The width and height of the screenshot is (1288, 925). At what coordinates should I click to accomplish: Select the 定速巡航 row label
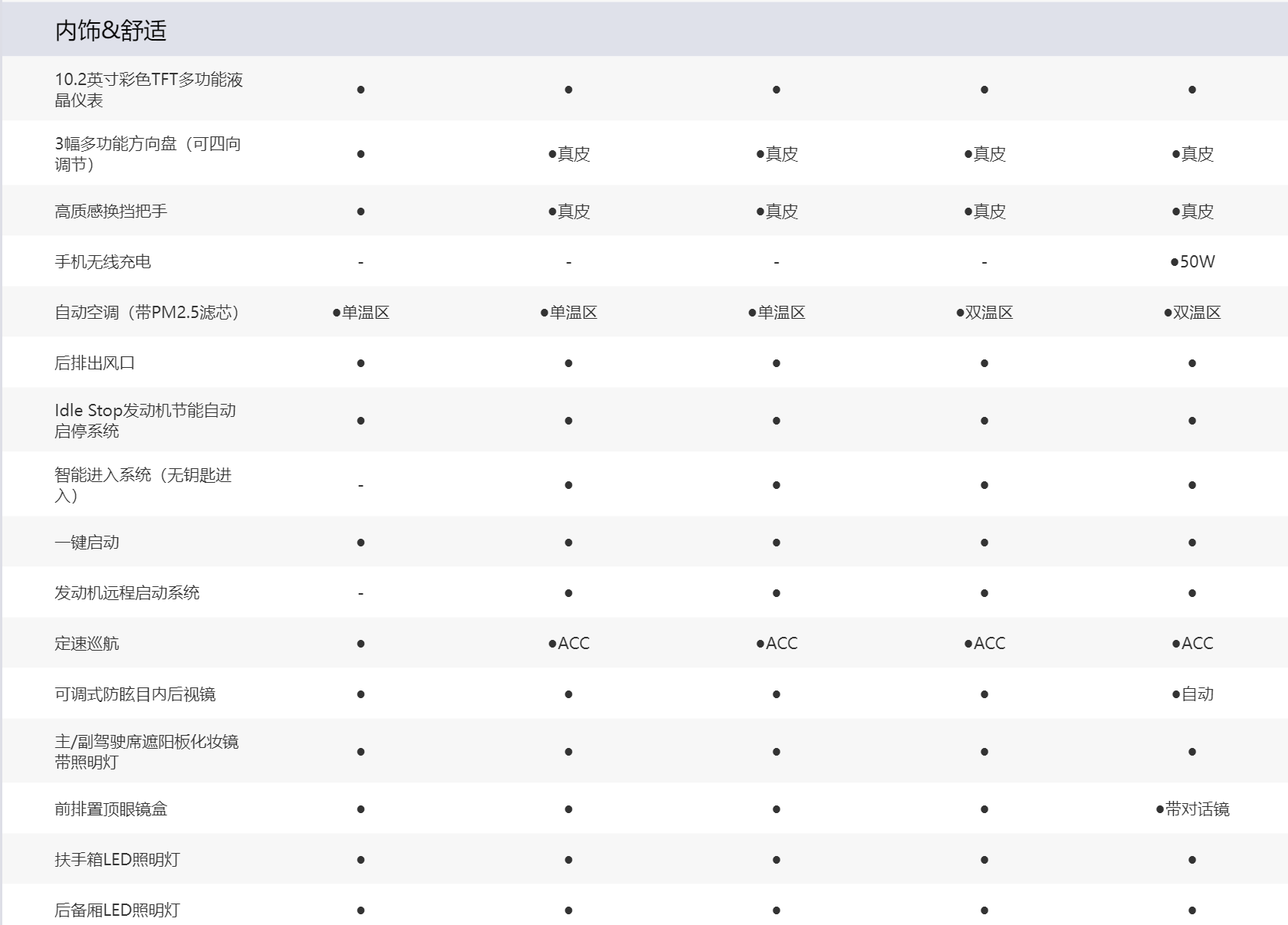pyautogui.click(x=87, y=644)
